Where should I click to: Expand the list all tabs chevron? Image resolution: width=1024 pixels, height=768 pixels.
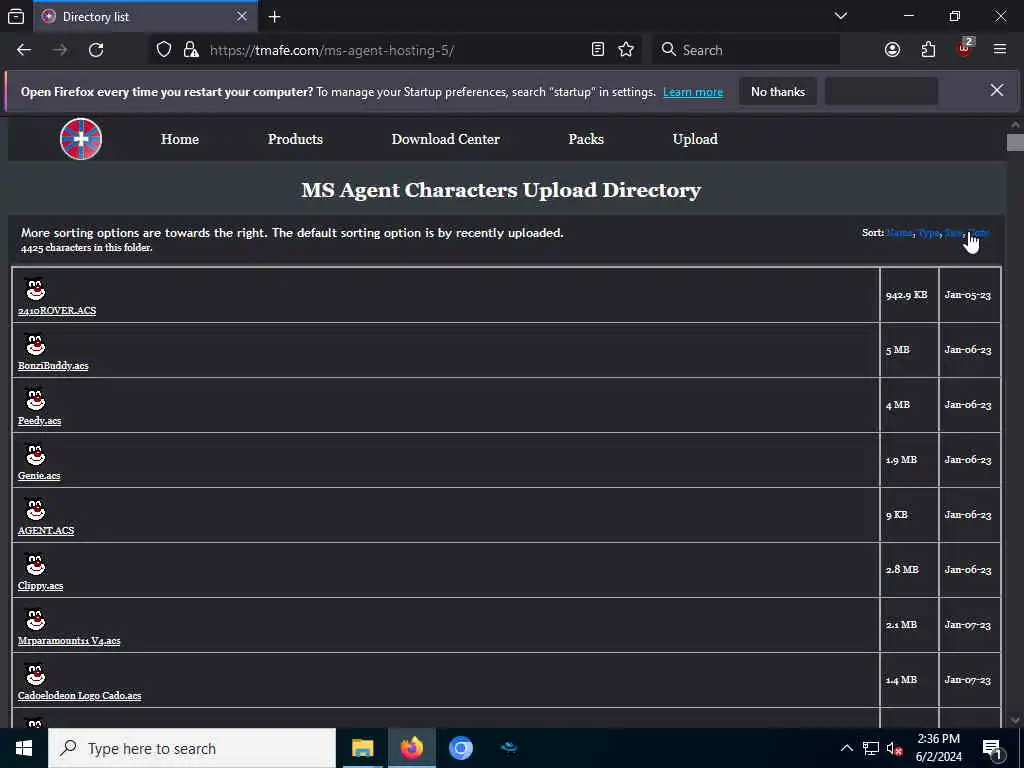pos(841,16)
